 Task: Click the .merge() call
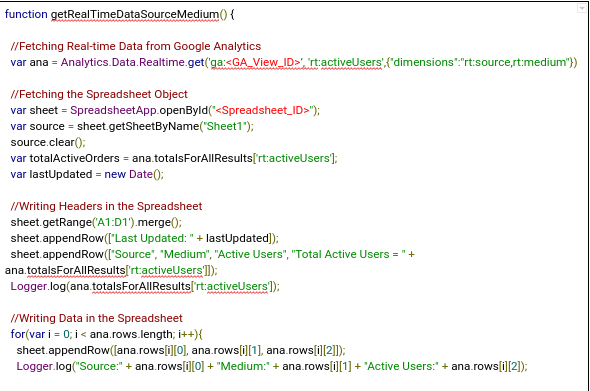pyautogui.click(x=157, y=222)
